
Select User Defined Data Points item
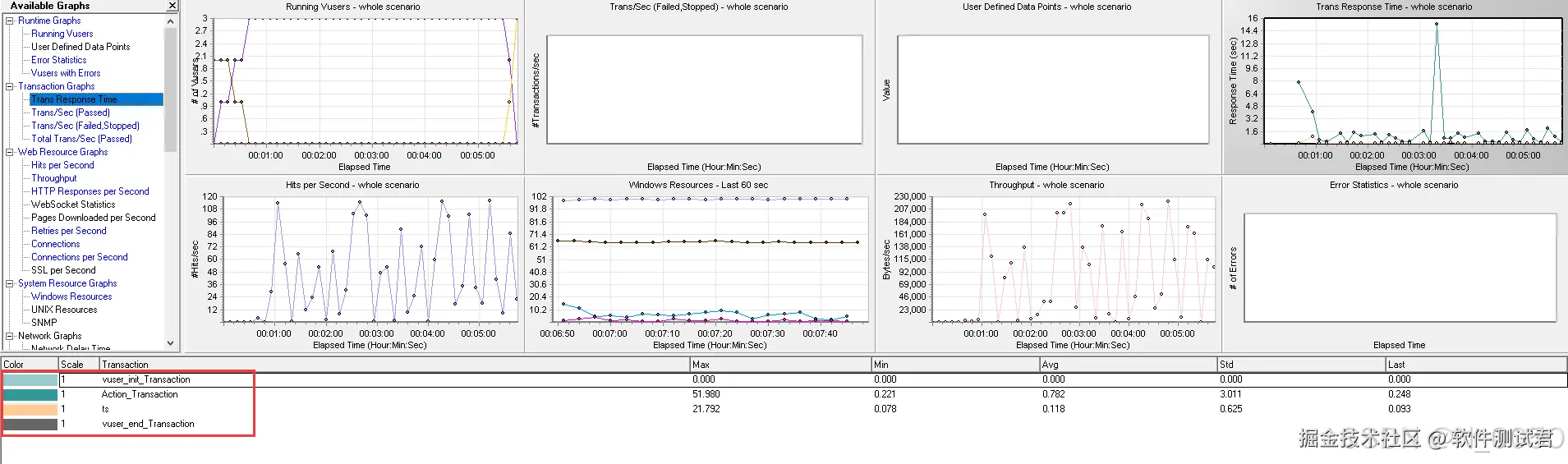(80, 47)
